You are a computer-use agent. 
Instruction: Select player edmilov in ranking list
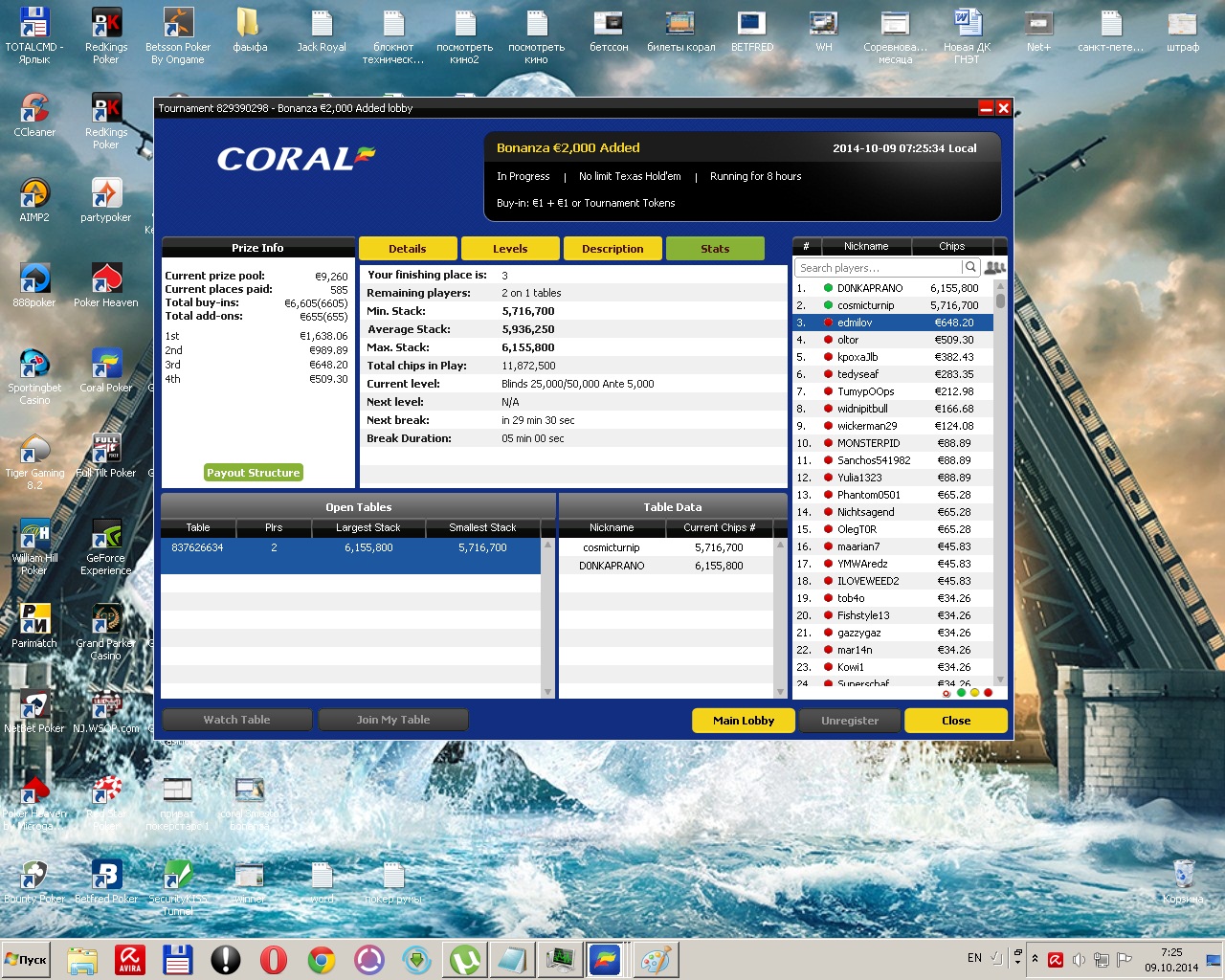point(893,323)
